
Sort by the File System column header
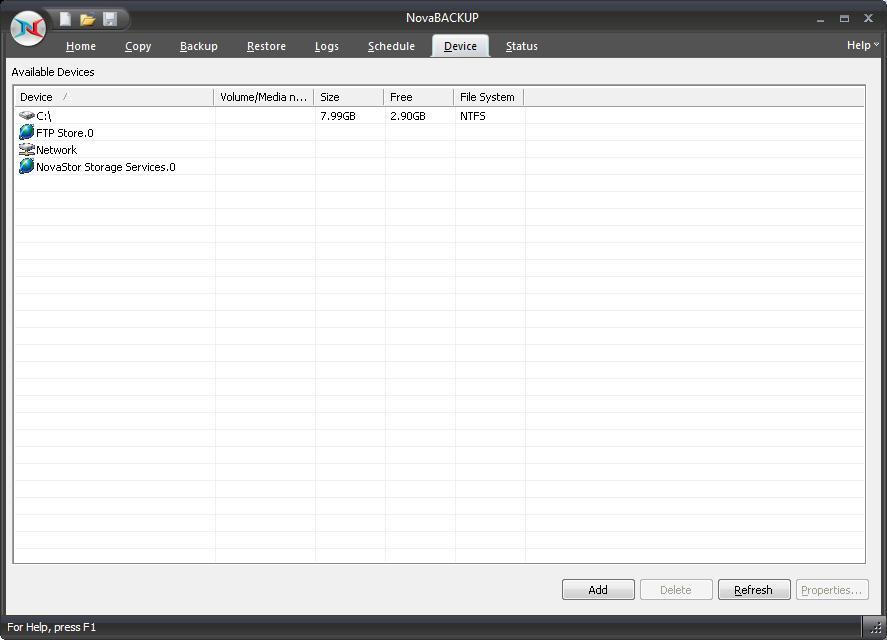[488, 97]
